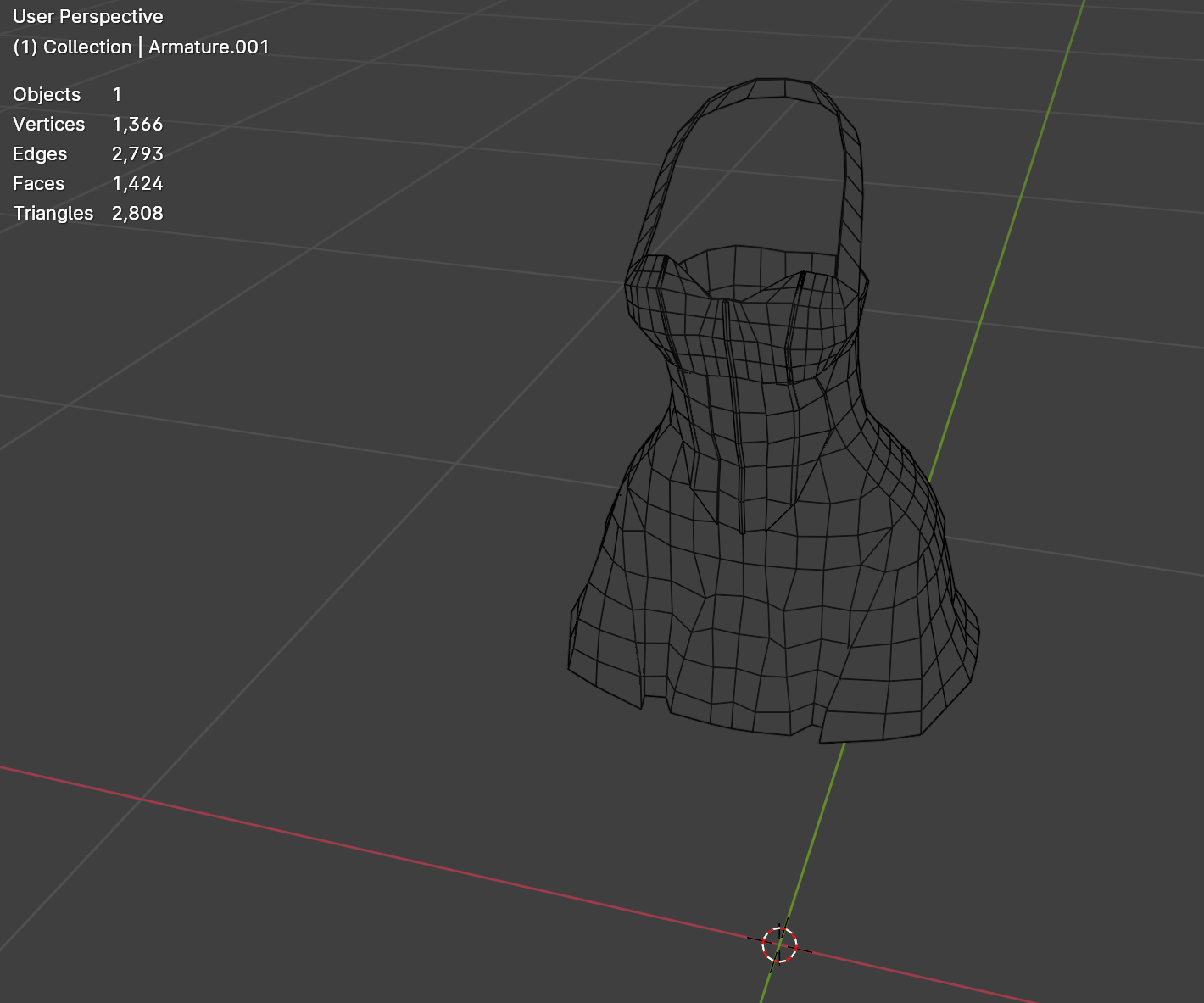
Task: Click the Objects count label
Action: point(47,94)
